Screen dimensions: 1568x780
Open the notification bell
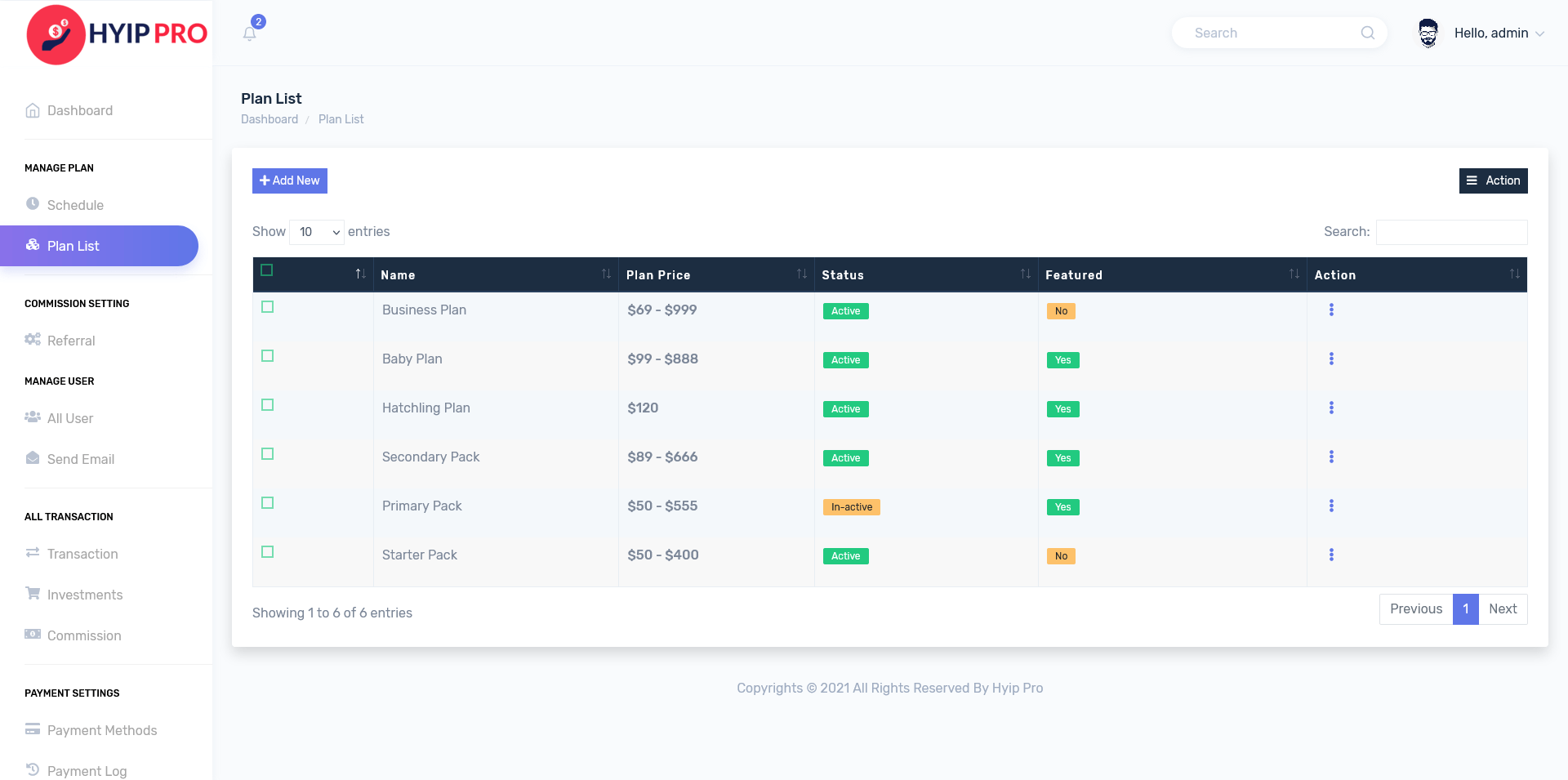pyautogui.click(x=251, y=31)
